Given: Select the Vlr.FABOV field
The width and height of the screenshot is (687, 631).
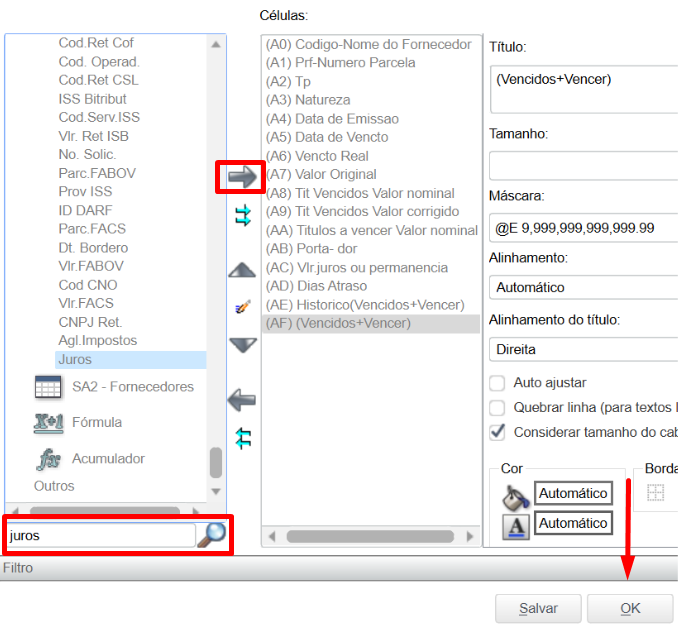Looking at the screenshot, I should pos(91,266).
